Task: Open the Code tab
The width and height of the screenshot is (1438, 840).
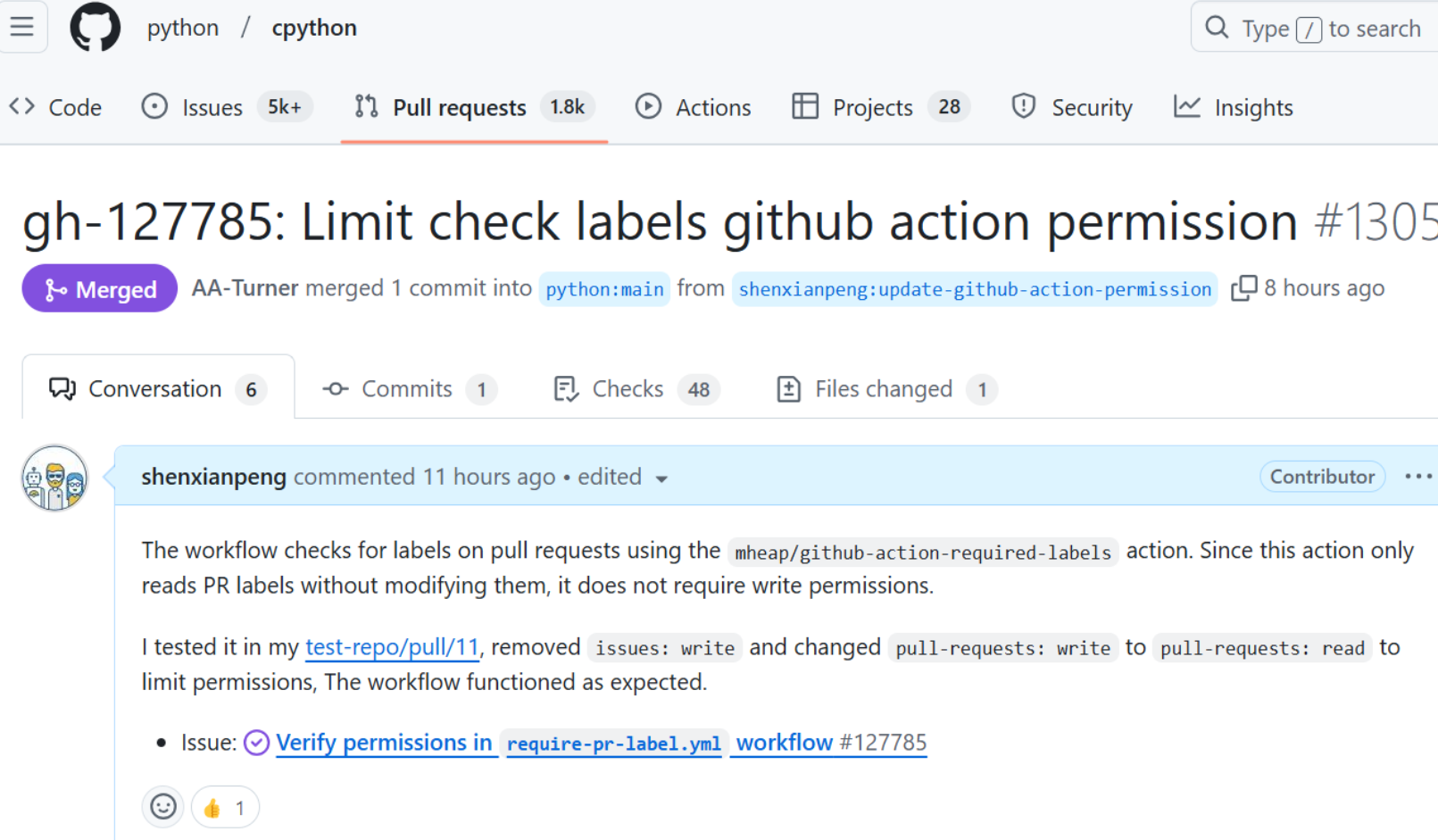Action: (56, 107)
